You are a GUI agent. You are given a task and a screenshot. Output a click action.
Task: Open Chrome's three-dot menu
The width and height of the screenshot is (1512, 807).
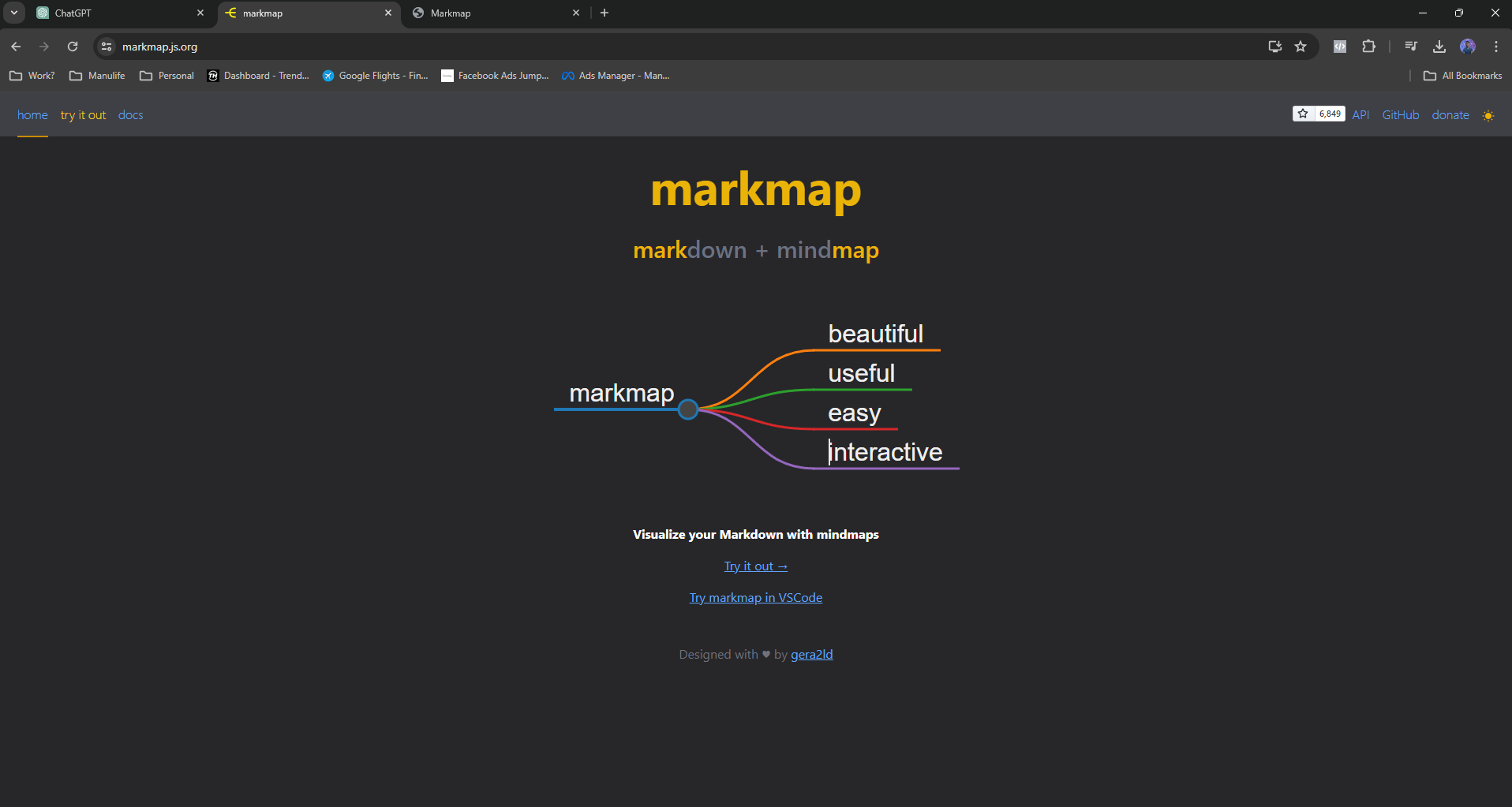click(x=1495, y=47)
